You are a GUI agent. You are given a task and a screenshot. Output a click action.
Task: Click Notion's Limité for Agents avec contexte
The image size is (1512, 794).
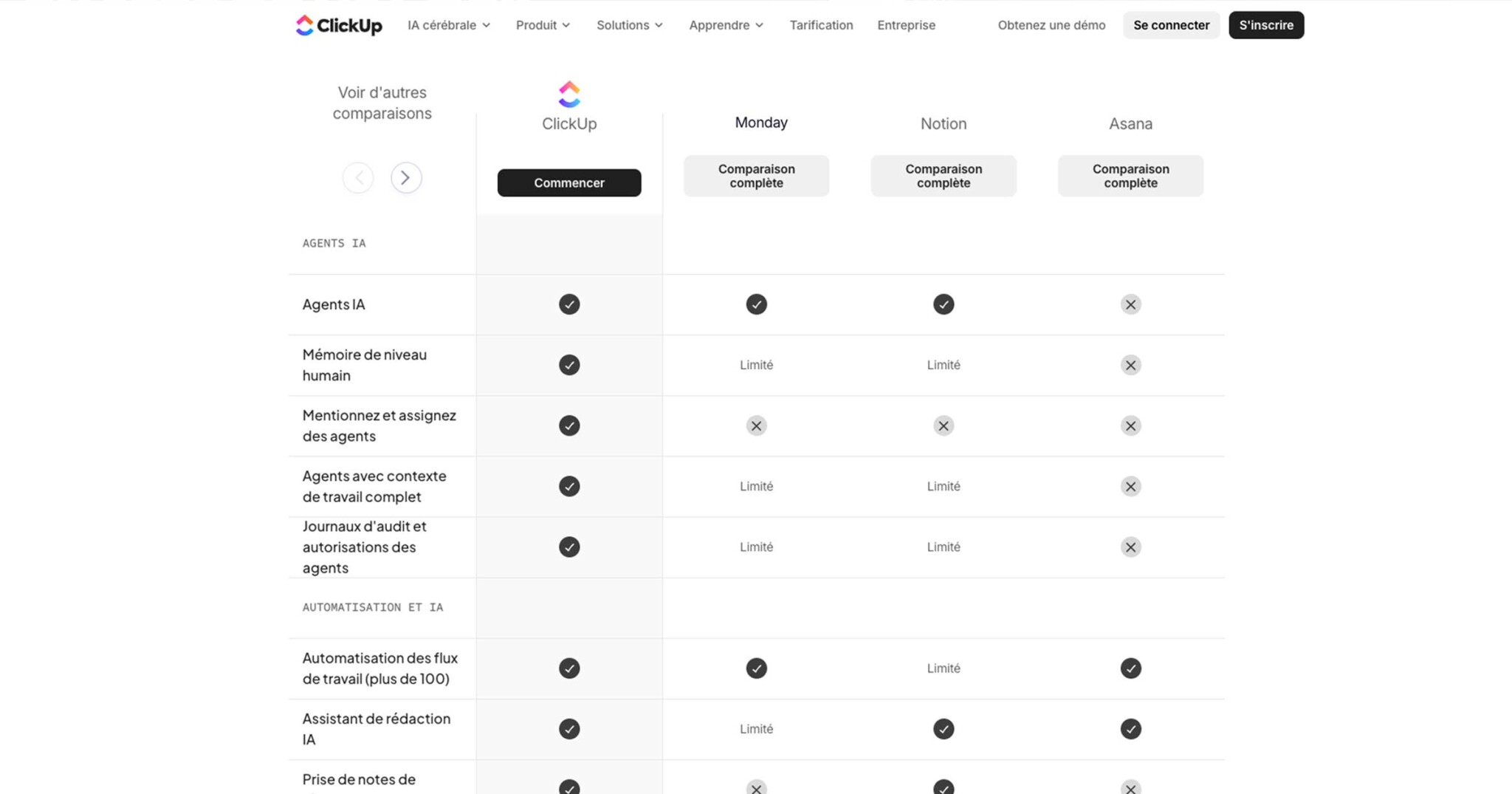pyautogui.click(x=944, y=486)
